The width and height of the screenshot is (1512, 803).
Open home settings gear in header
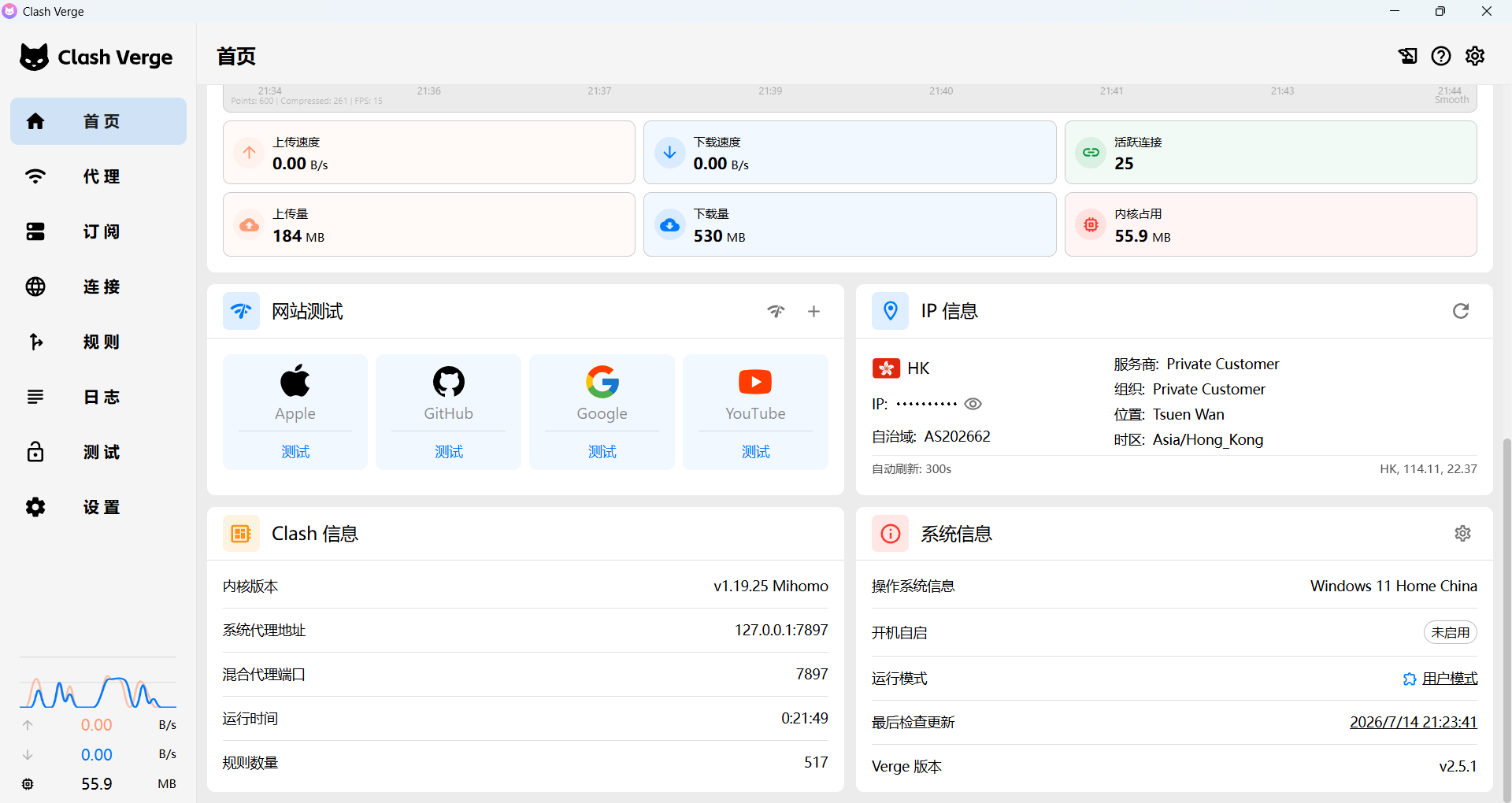(x=1475, y=56)
